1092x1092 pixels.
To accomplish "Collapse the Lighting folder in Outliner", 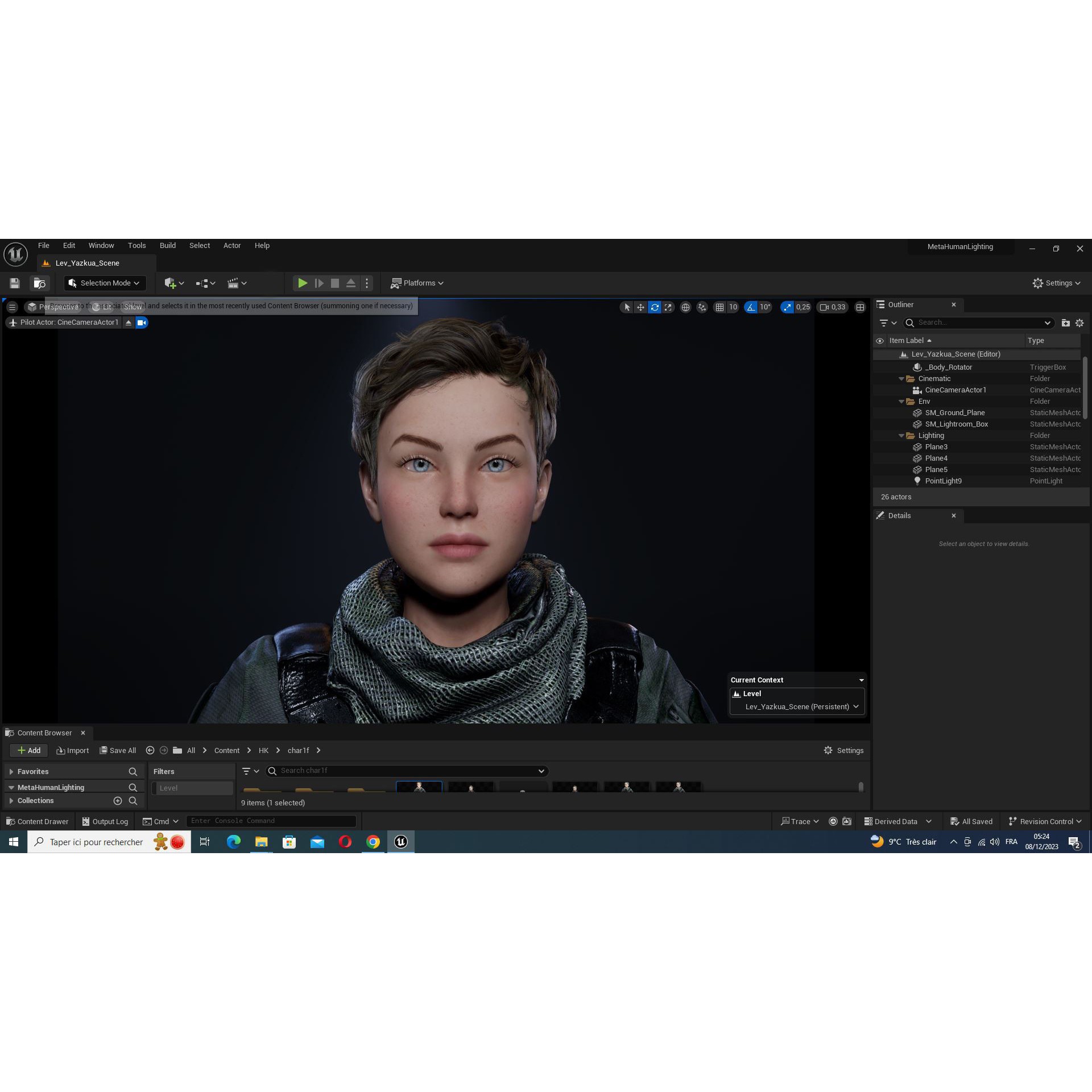I will pyautogui.click(x=901, y=436).
